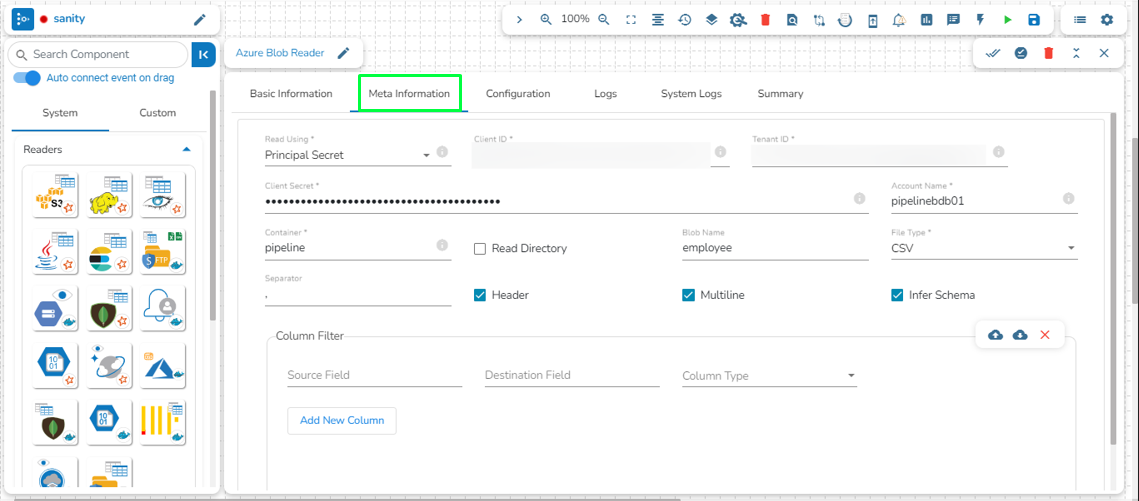Screen dimensions: 1139x501
Task: Click the zoom in magnifier icon
Action: click(546, 20)
